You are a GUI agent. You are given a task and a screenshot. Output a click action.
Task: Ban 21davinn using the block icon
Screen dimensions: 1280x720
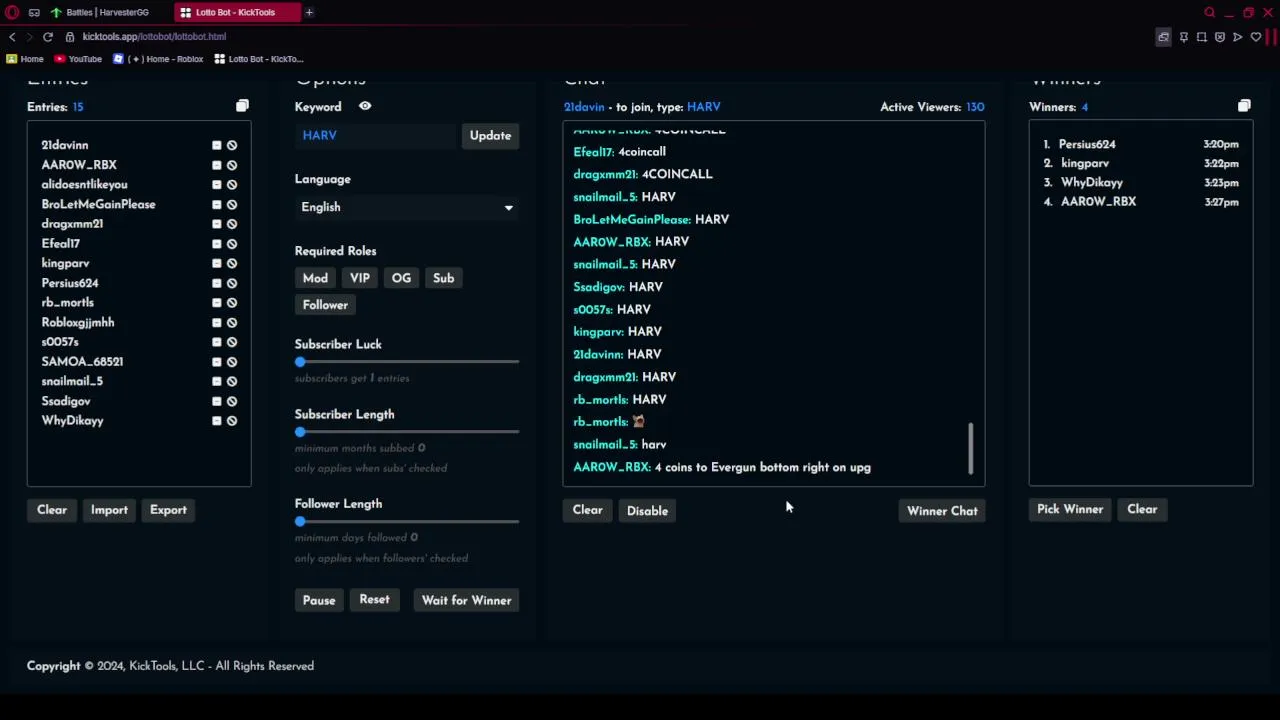tap(232, 145)
